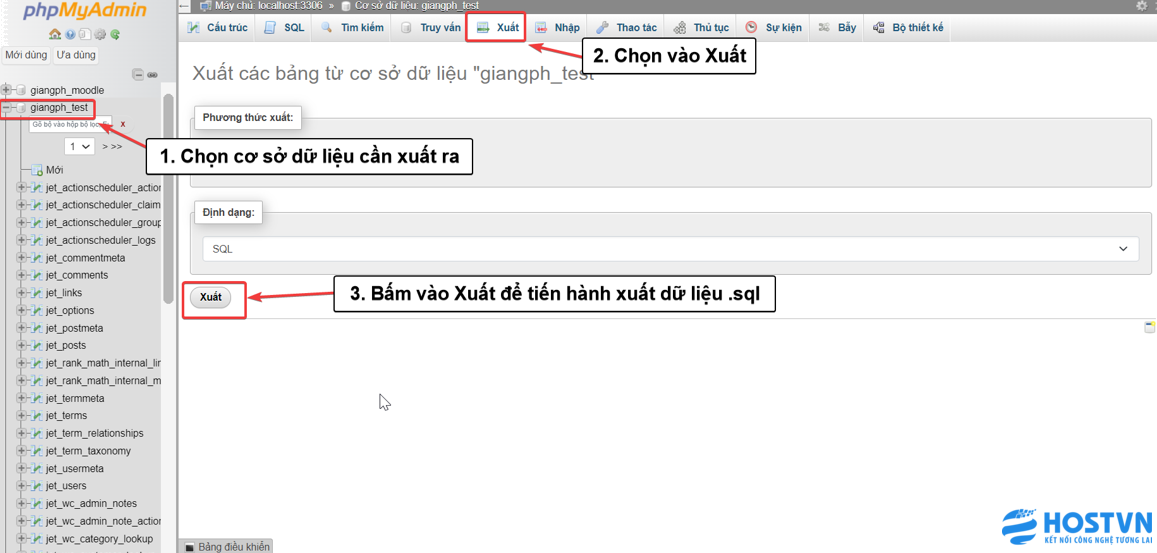
Task: Click the table icon beside jet_posts
Action: [37, 346]
